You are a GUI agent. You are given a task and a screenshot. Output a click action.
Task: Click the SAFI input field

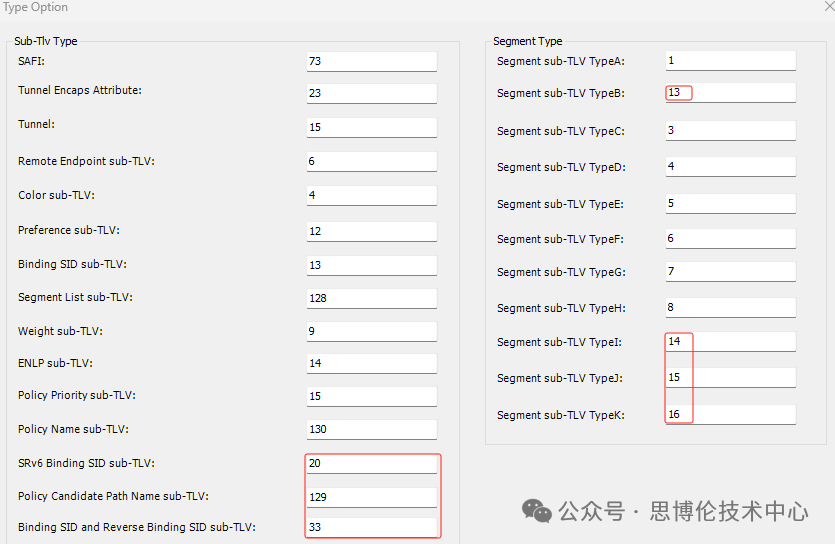point(371,61)
